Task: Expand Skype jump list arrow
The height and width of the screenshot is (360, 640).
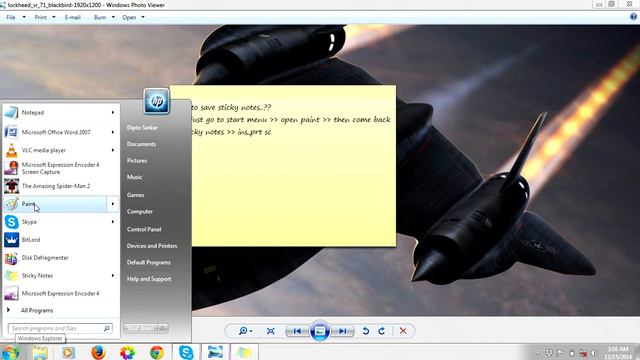Action: tap(113, 222)
